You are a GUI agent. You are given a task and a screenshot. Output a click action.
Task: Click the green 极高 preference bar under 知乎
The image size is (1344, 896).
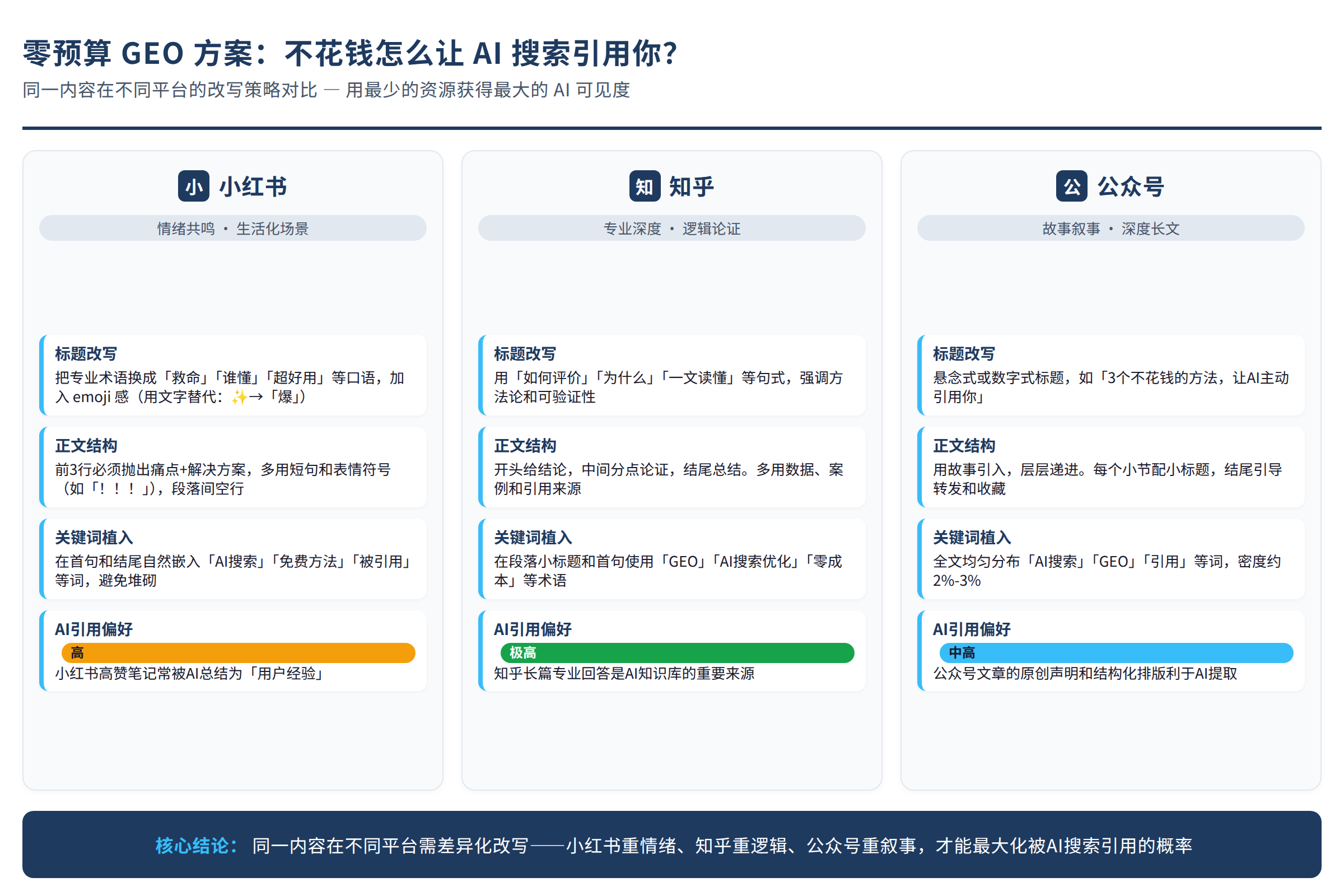point(677,652)
